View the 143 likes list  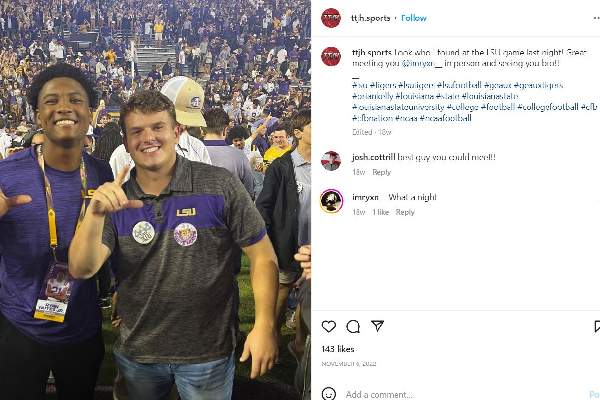pos(338,349)
